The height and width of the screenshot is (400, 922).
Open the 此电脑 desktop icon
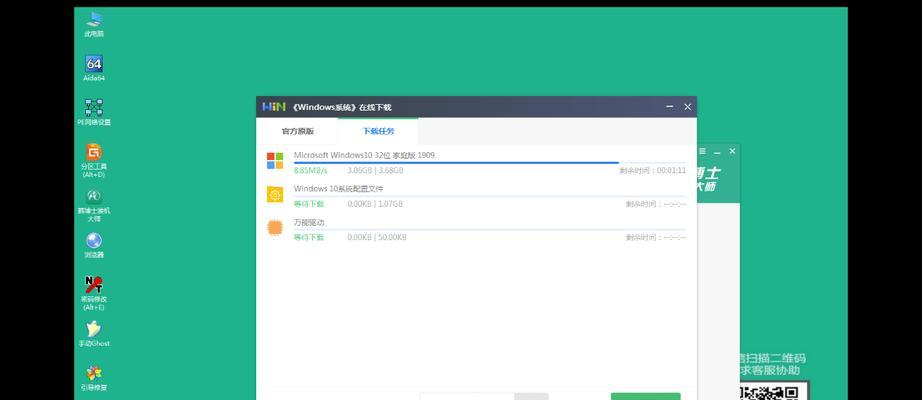93,24
